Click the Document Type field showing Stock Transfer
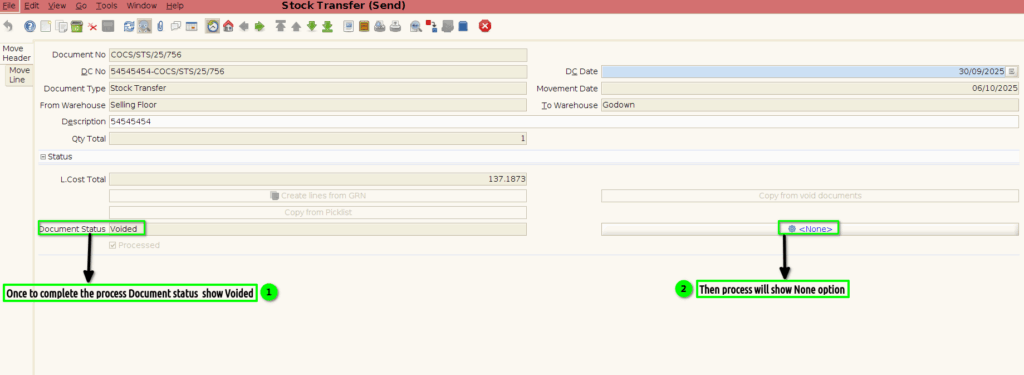This screenshot has width=1024, height=375. point(317,88)
